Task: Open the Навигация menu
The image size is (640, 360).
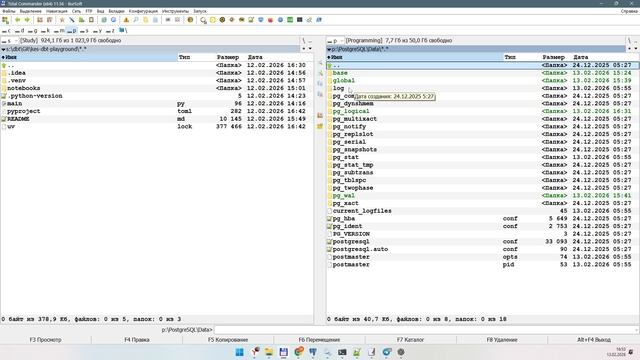Action: [x=57, y=11]
